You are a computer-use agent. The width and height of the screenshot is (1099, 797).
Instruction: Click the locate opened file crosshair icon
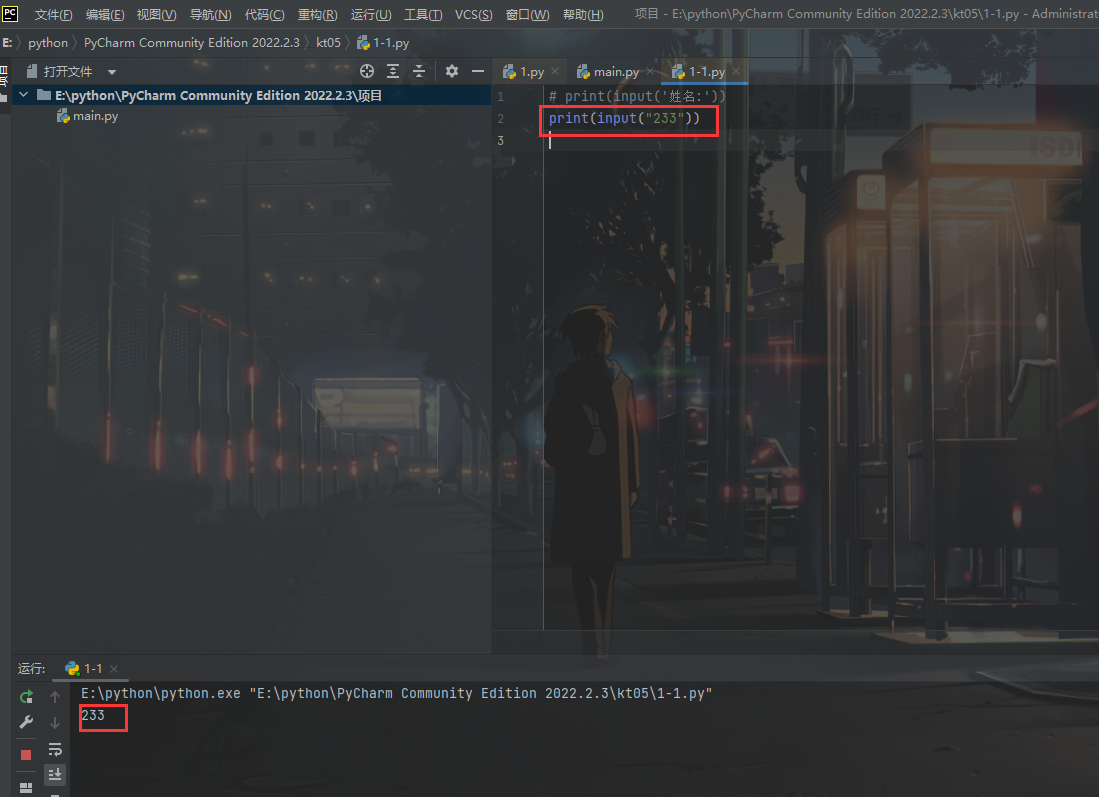tap(367, 71)
